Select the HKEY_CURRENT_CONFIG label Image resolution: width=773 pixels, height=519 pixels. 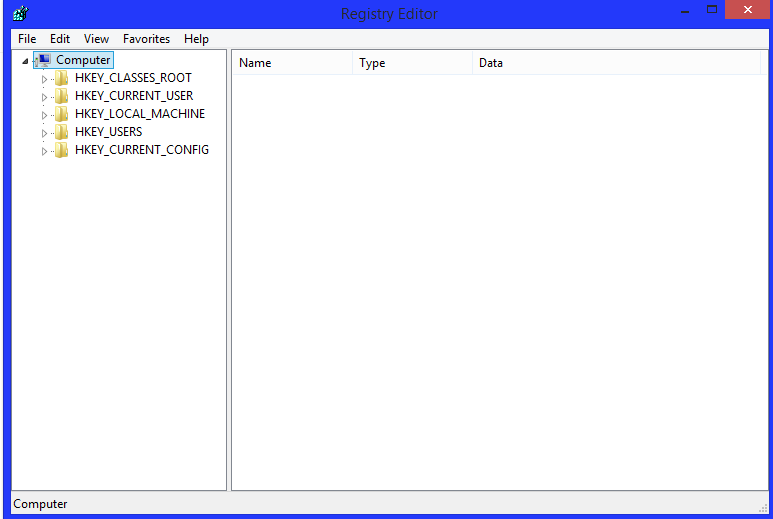[142, 150]
